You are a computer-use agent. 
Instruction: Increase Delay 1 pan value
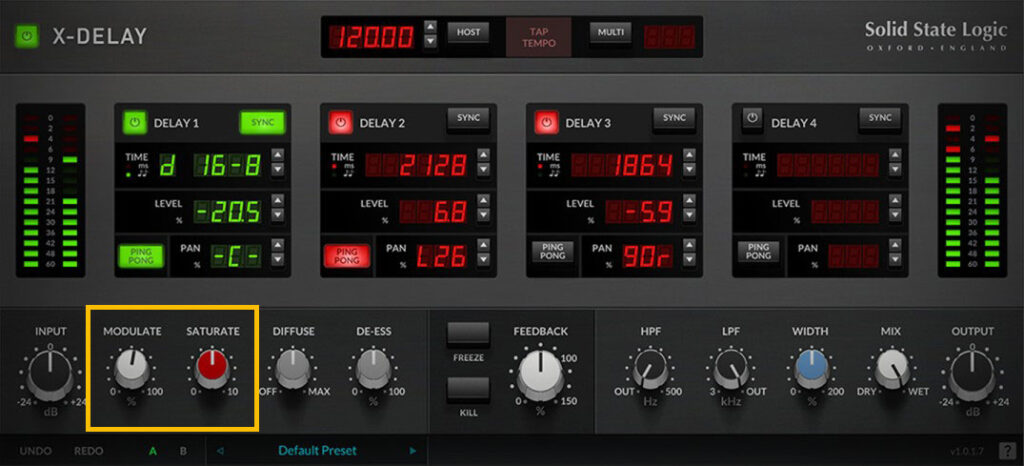(x=278, y=245)
